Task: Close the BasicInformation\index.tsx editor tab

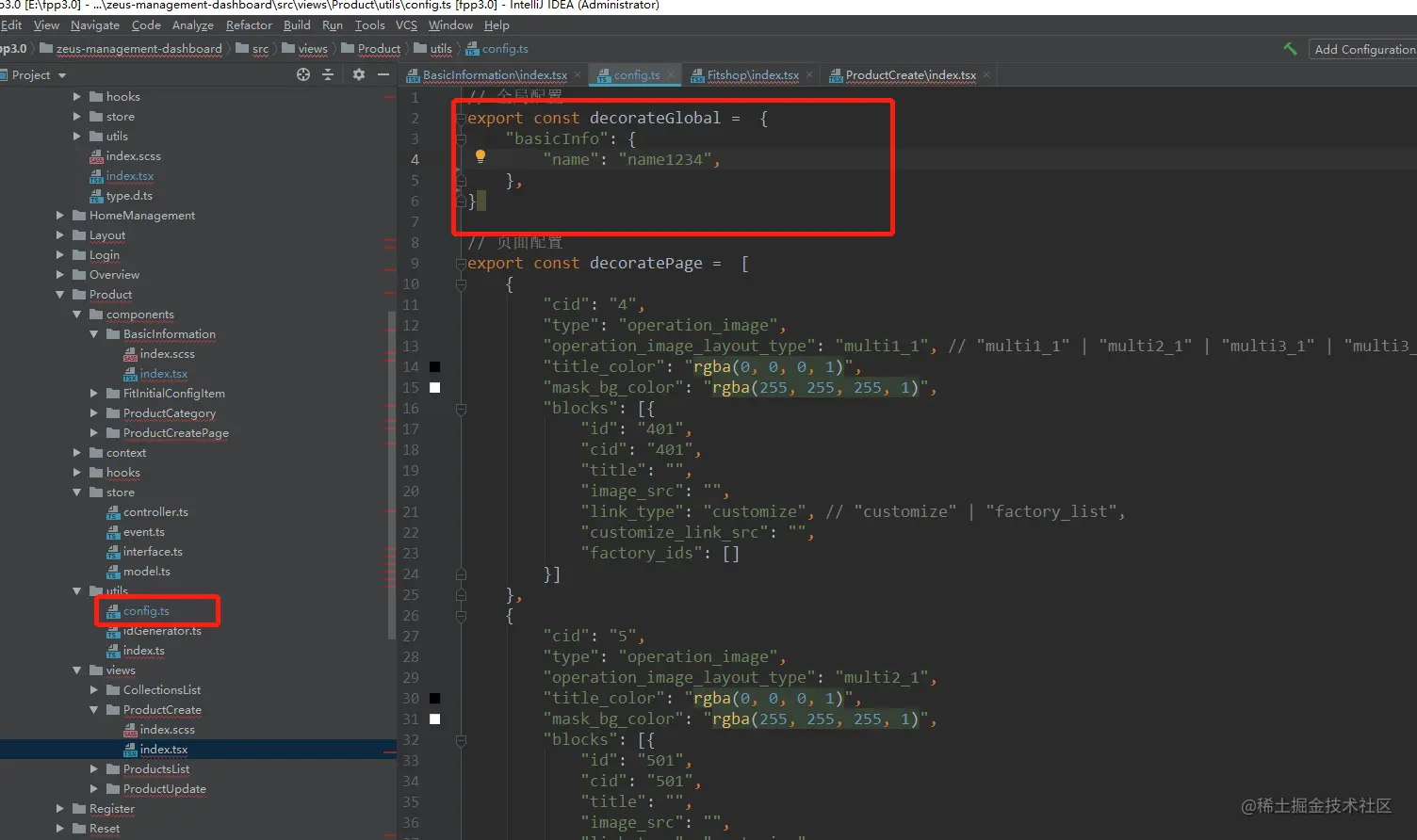Action: pyautogui.click(x=578, y=75)
